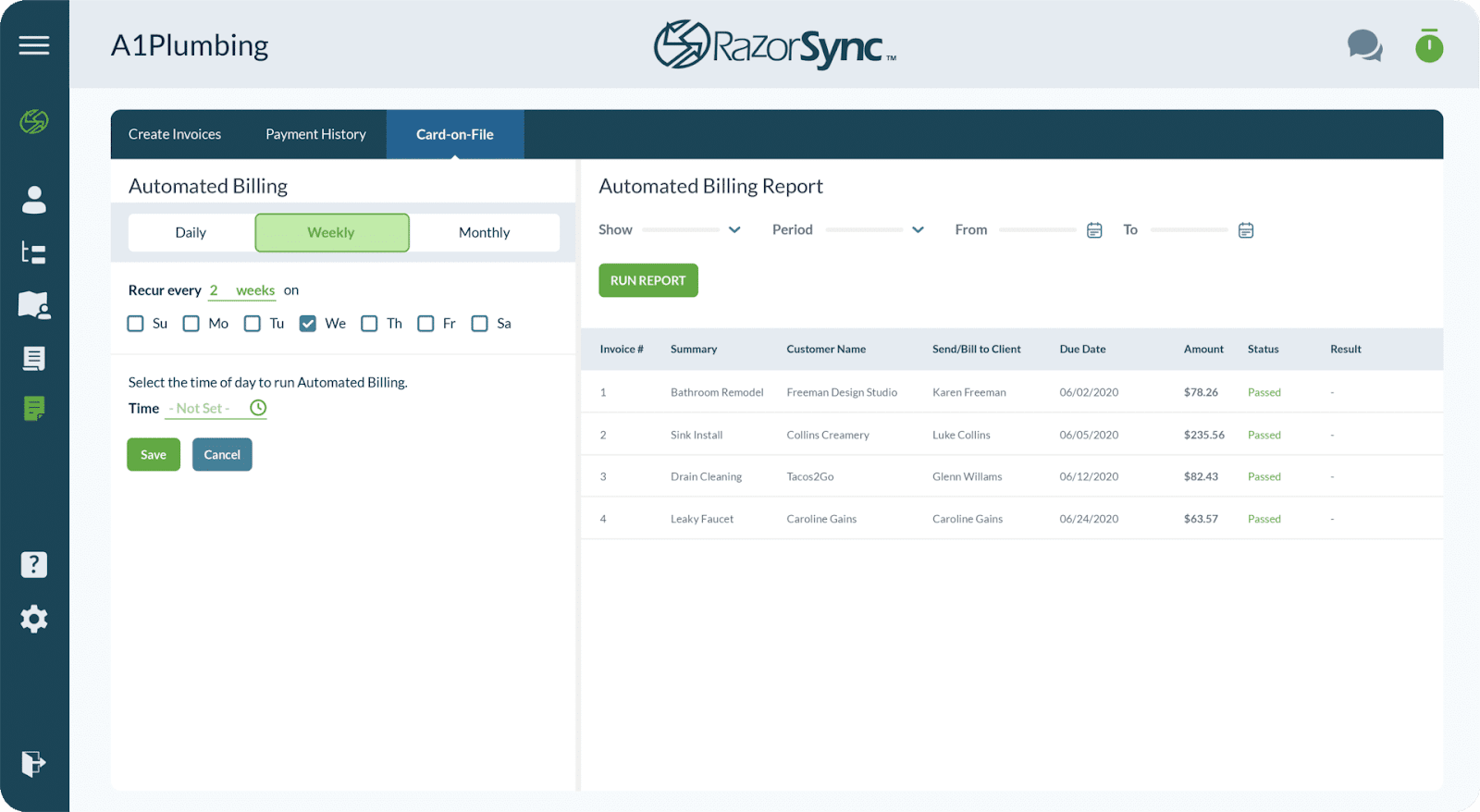Check the Sa checkbox
Screen dimensions: 1480x812
coord(479,324)
